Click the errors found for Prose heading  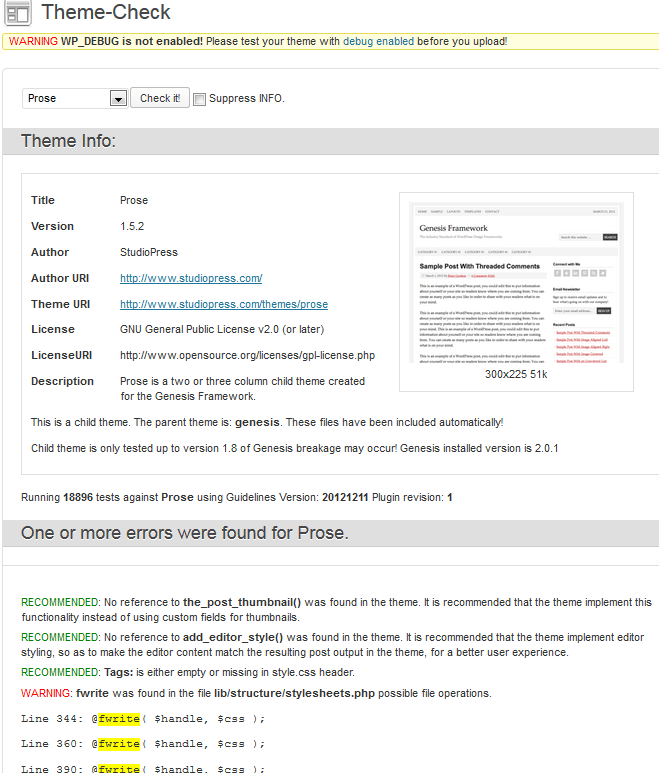(x=184, y=533)
